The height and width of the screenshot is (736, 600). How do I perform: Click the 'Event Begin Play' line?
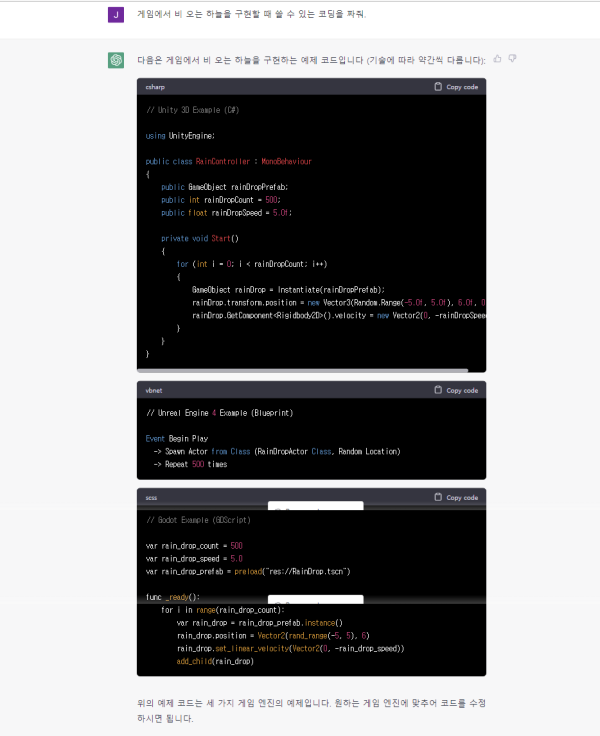pyautogui.click(x=177, y=438)
